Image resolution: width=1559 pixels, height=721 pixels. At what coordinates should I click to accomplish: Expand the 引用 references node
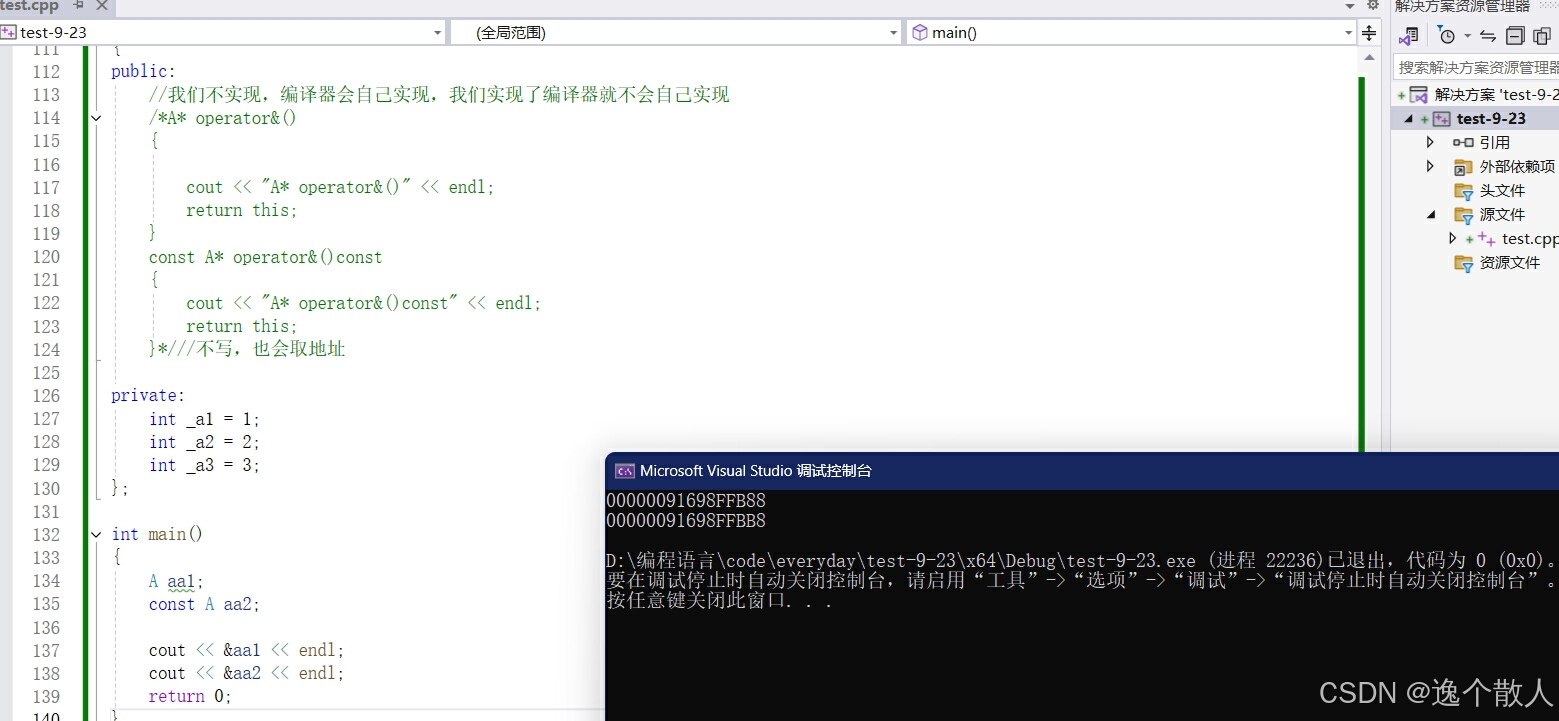tap(1430, 142)
